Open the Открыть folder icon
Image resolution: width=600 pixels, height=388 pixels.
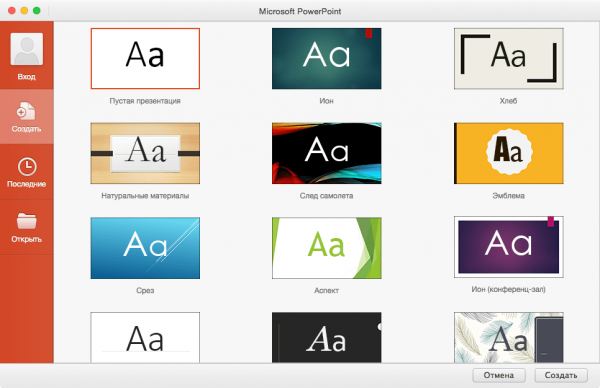point(26,221)
